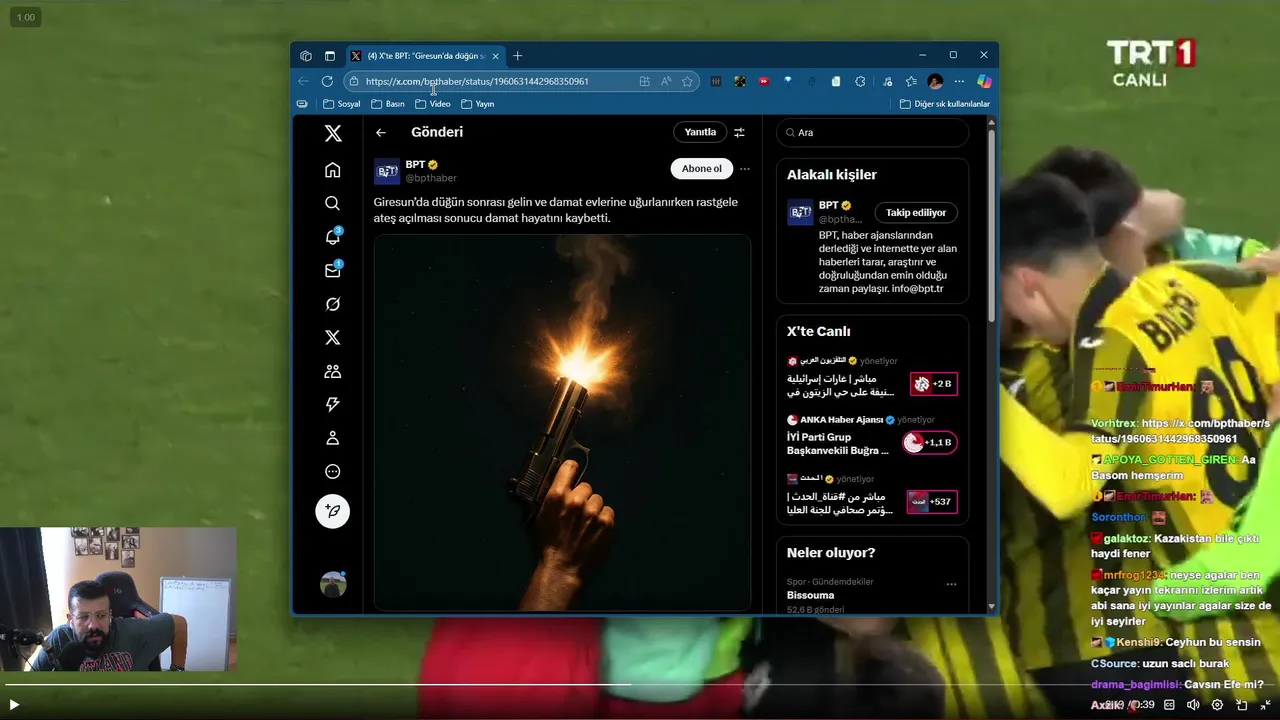Reload the page with the refresh icon

[x=327, y=81]
